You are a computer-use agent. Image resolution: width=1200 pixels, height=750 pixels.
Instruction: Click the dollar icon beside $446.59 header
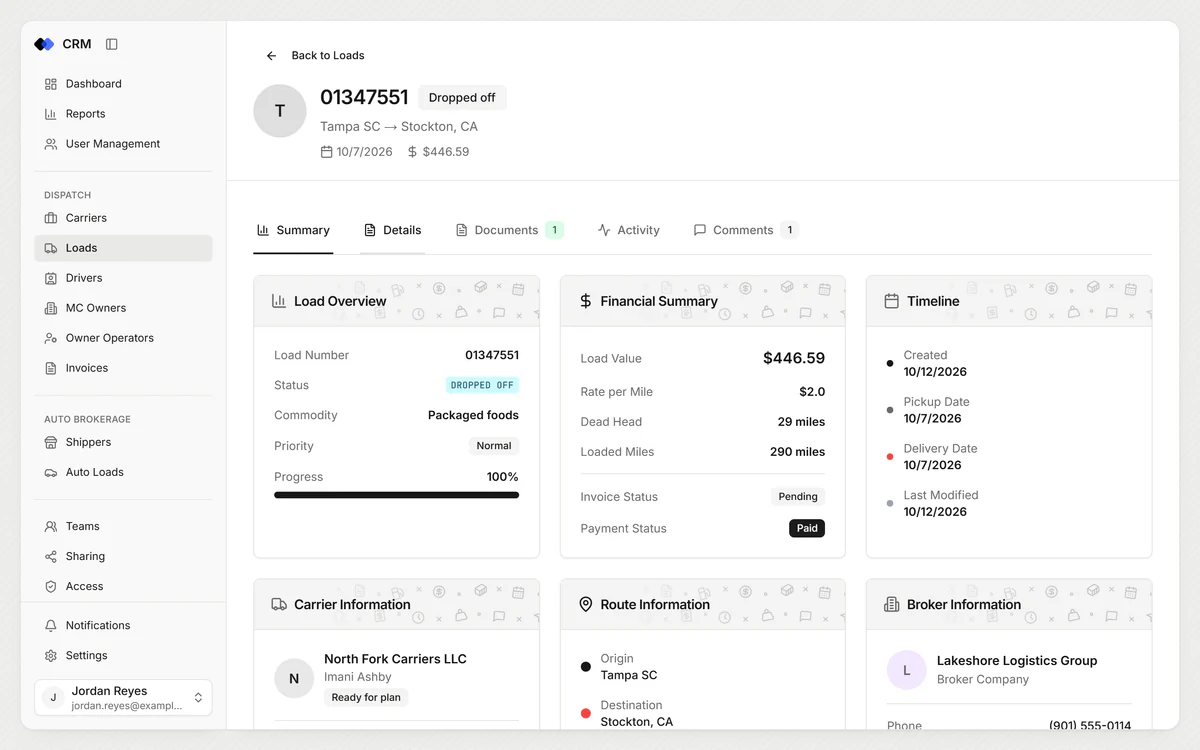click(x=412, y=152)
